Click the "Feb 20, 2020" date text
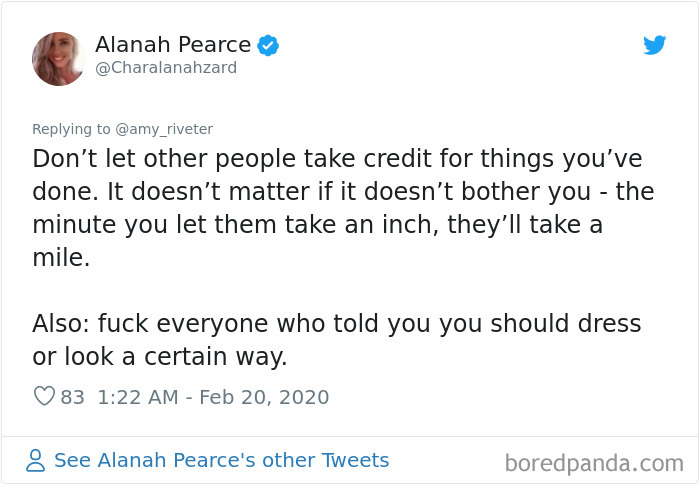700x485 pixels. (265, 397)
